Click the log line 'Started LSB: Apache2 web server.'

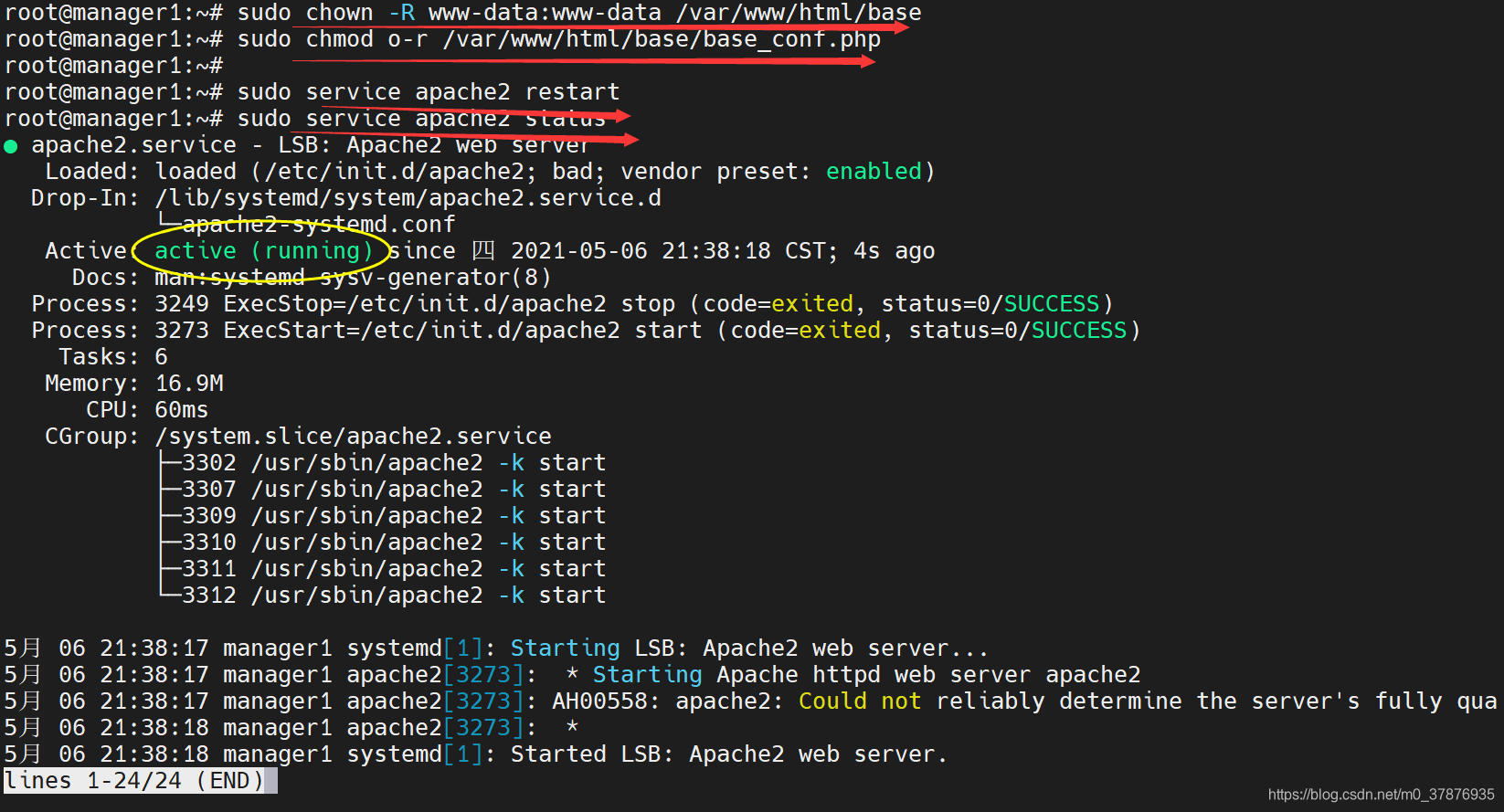pos(475,754)
